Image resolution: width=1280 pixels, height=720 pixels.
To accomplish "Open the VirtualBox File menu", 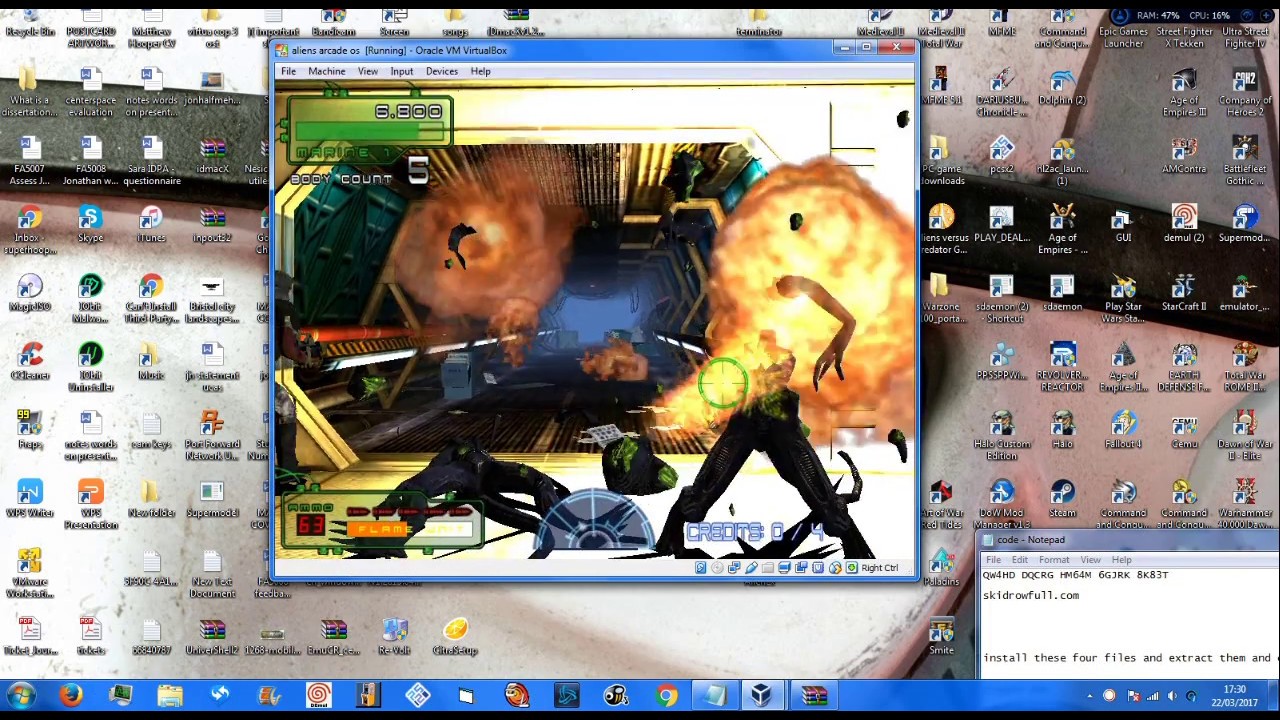I will pos(288,71).
